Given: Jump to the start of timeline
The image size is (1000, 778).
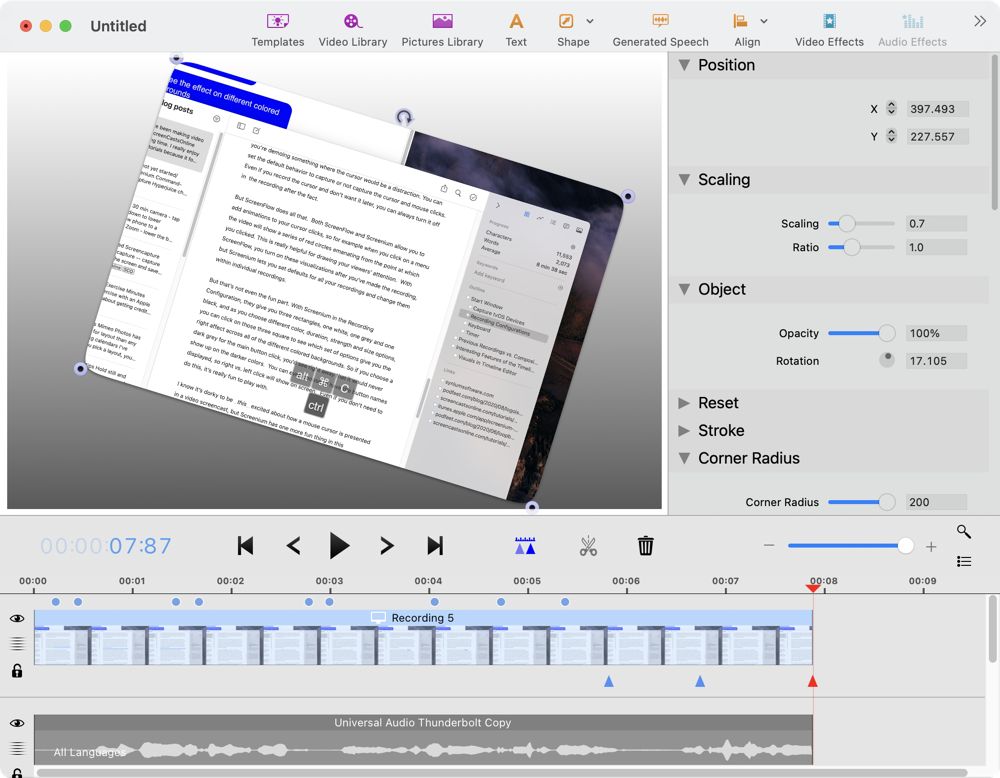Looking at the screenshot, I should 245,546.
